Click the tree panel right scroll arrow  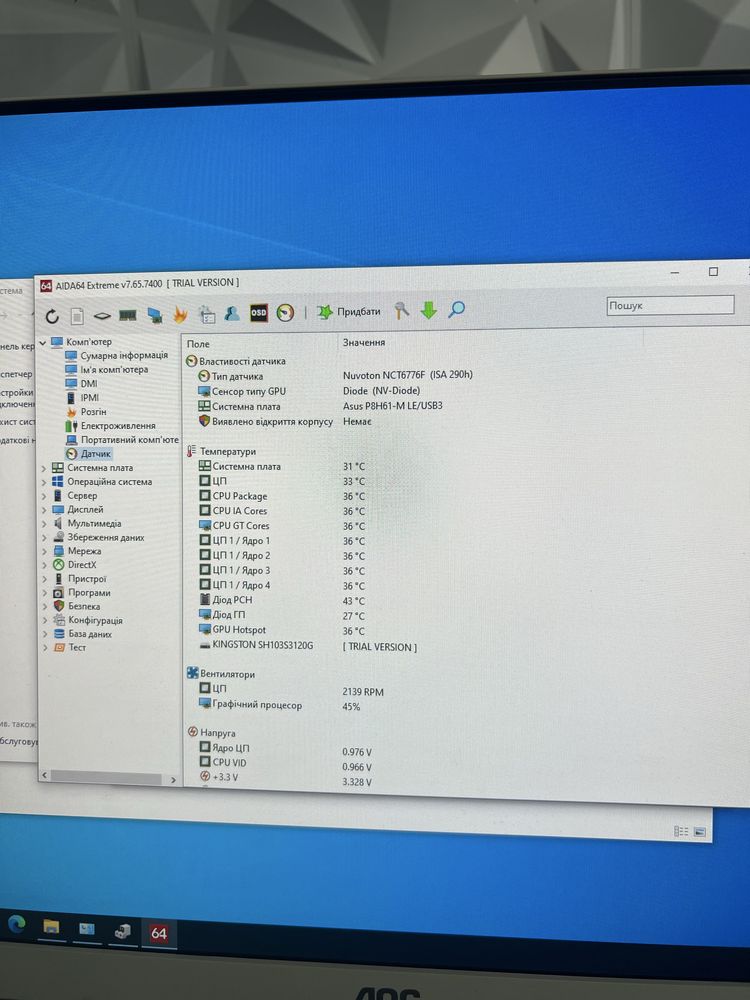tap(173, 779)
